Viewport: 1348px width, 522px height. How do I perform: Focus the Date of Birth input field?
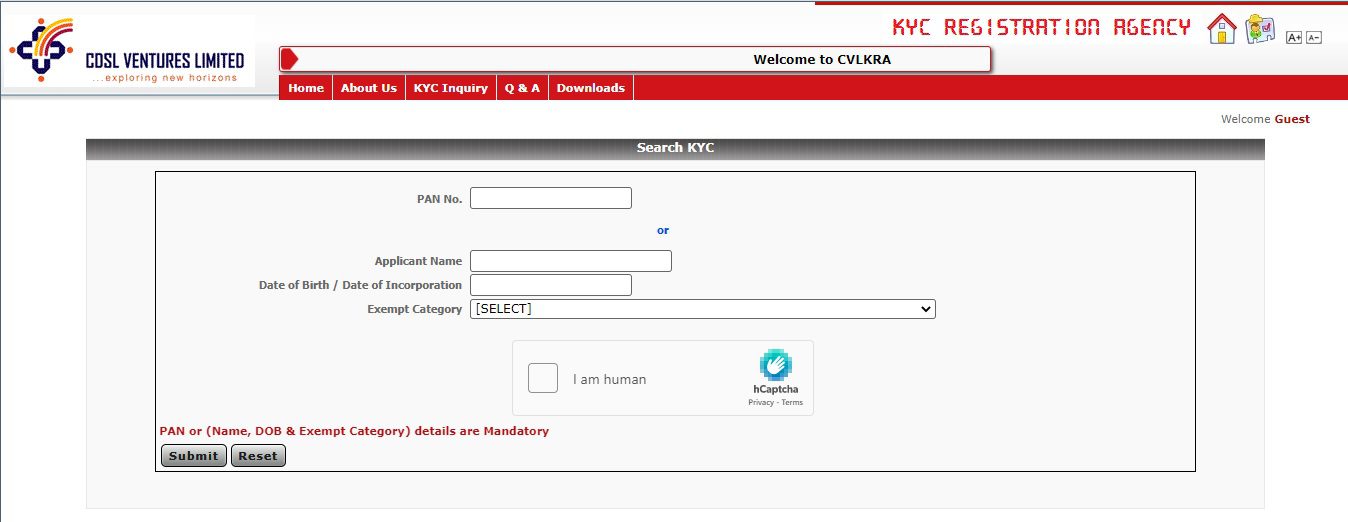tap(551, 285)
